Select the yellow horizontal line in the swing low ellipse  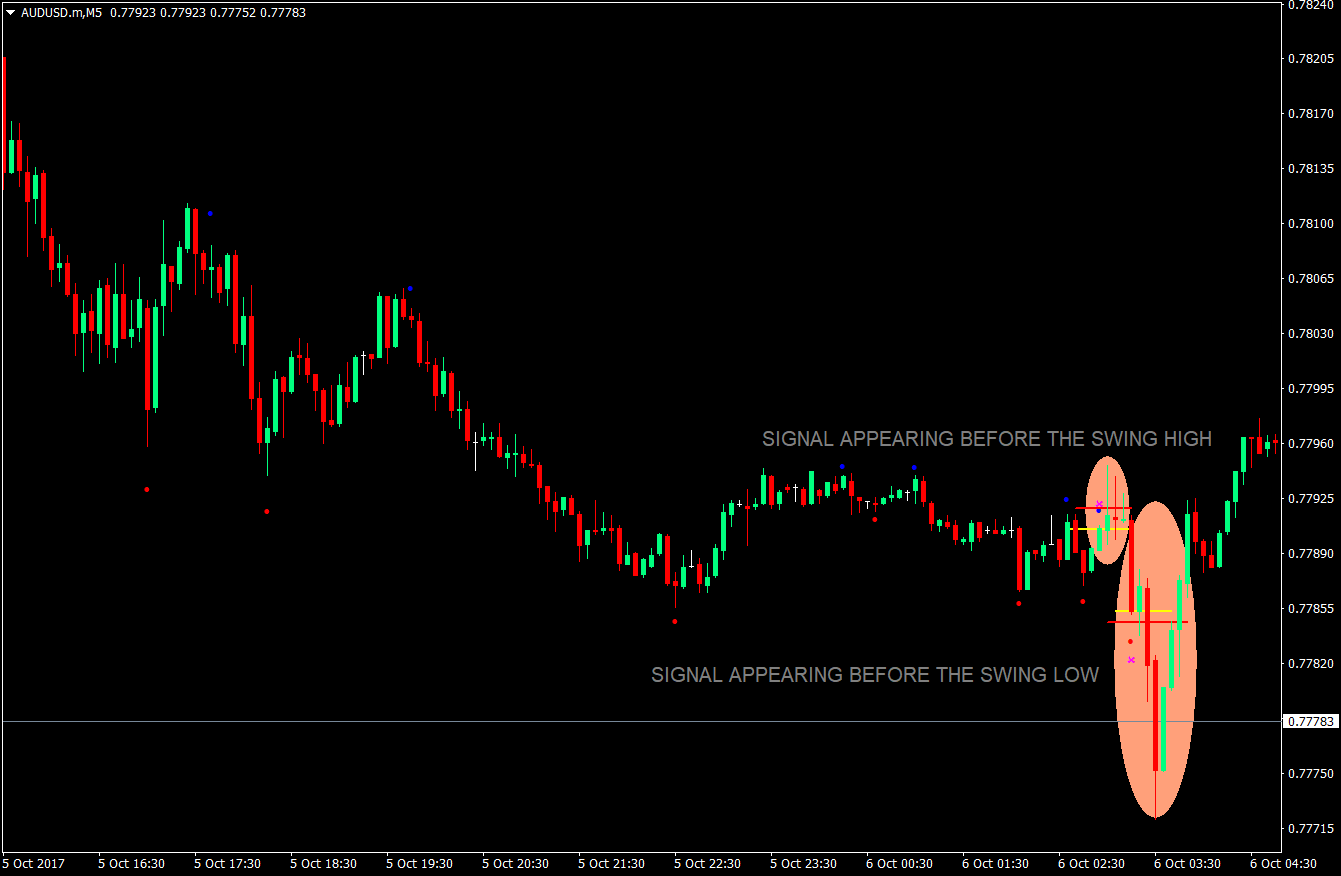click(x=1143, y=611)
